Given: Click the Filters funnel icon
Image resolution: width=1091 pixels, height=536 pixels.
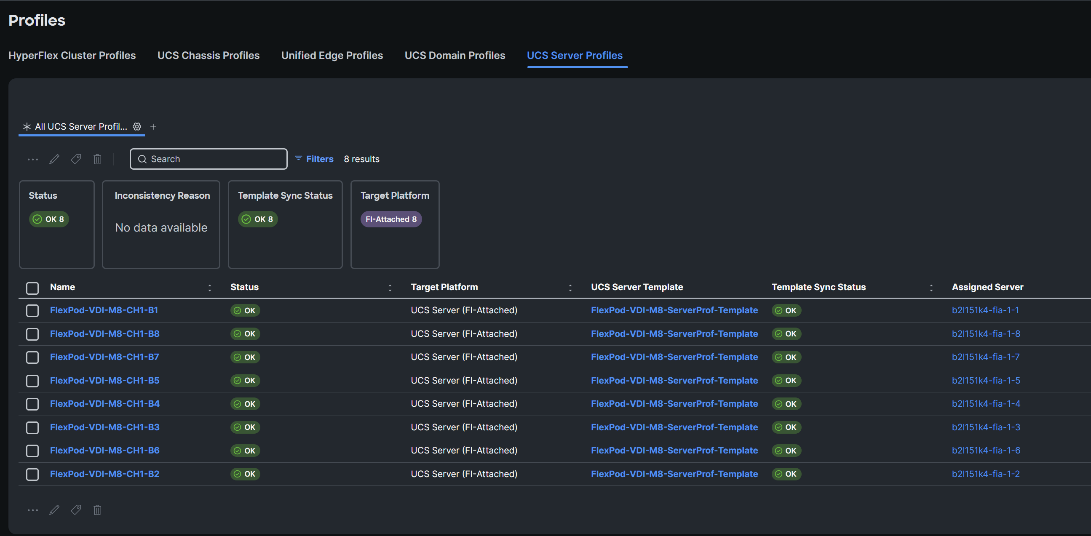Looking at the screenshot, I should [298, 159].
